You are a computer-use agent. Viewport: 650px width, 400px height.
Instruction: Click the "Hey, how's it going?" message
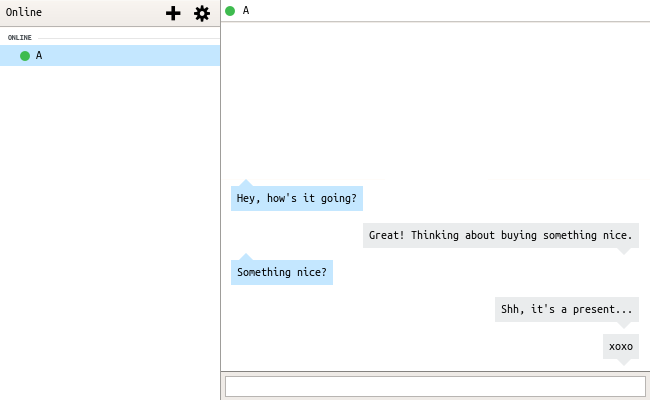(297, 199)
